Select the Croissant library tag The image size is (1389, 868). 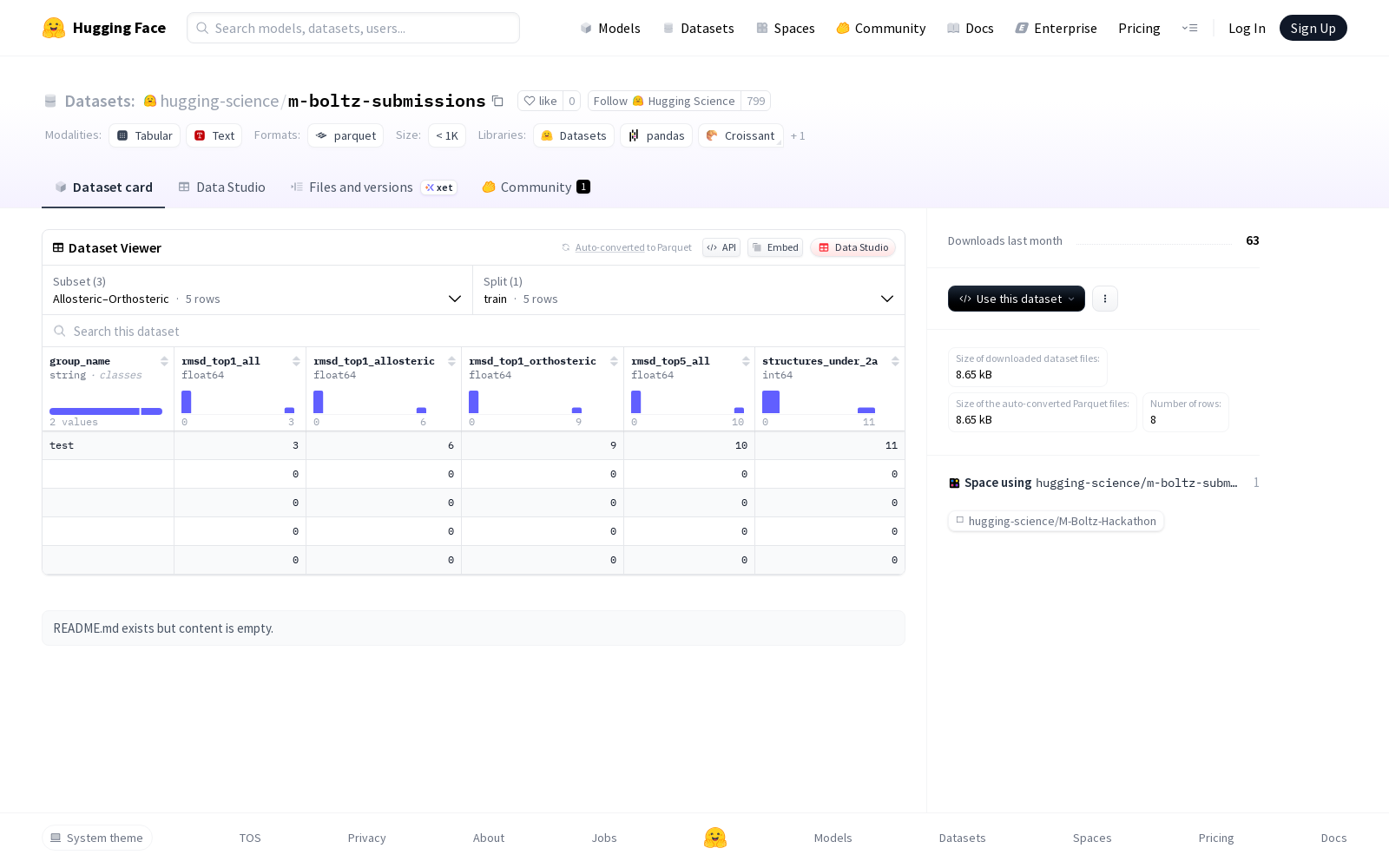tap(741, 135)
